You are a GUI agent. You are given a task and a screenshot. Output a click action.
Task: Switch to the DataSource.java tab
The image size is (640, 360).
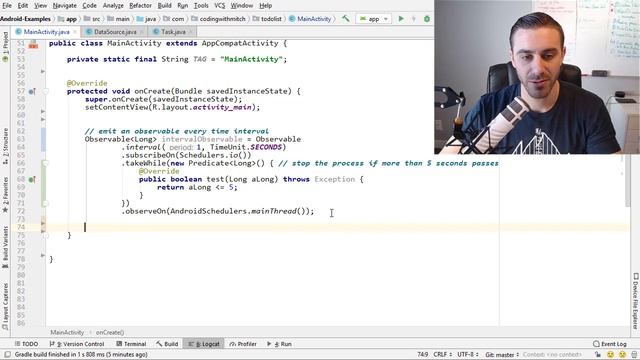(x=115, y=32)
